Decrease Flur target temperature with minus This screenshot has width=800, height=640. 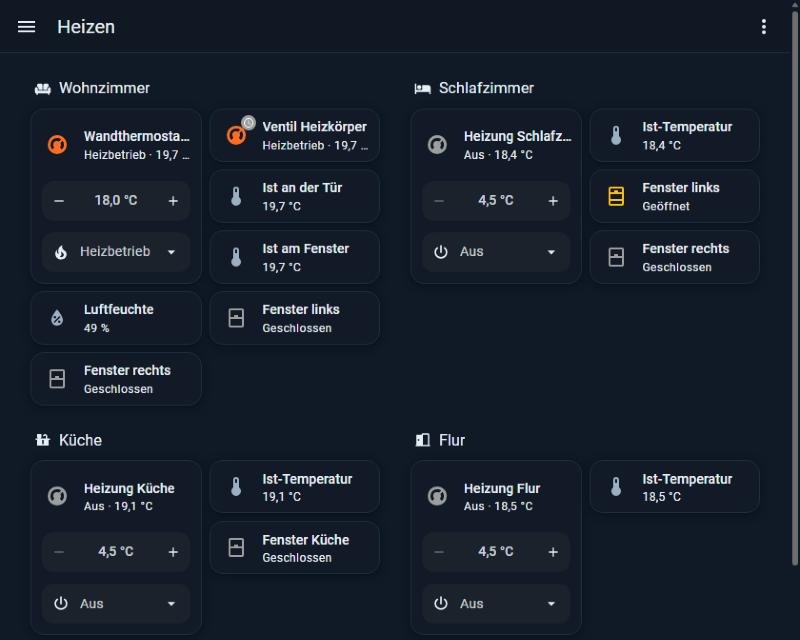(439, 552)
